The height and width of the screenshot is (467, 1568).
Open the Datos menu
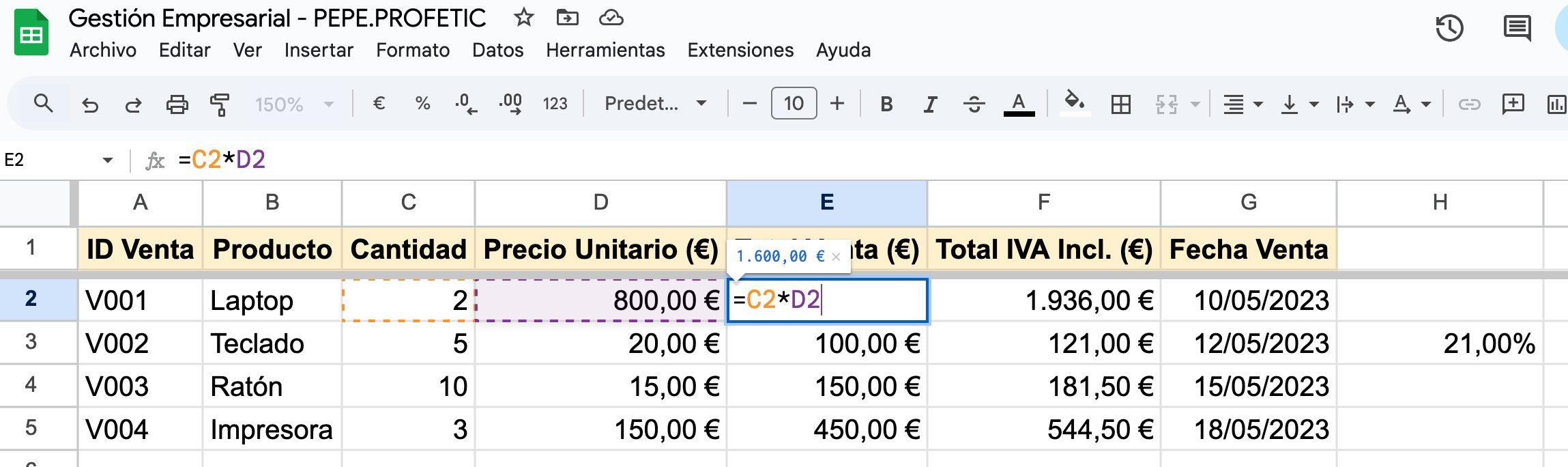click(x=497, y=51)
